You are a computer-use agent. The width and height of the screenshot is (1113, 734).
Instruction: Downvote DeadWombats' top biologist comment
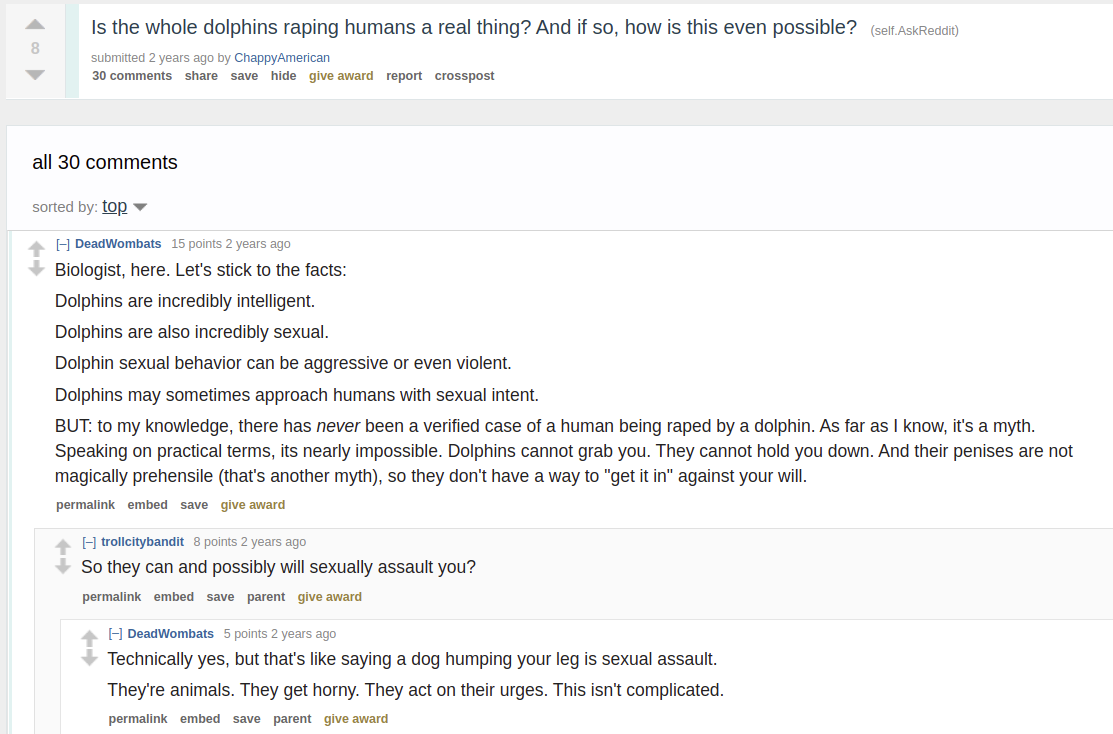click(x=37, y=268)
